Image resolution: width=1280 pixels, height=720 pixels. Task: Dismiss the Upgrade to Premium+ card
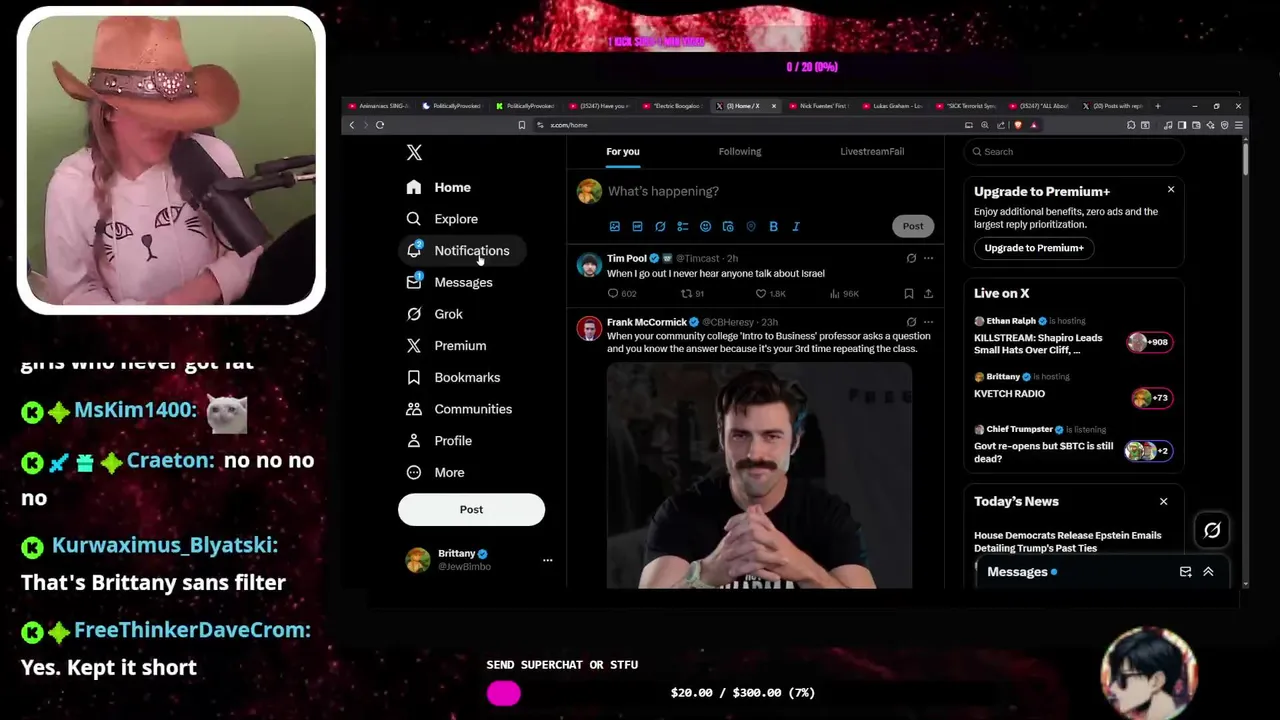tap(1171, 189)
